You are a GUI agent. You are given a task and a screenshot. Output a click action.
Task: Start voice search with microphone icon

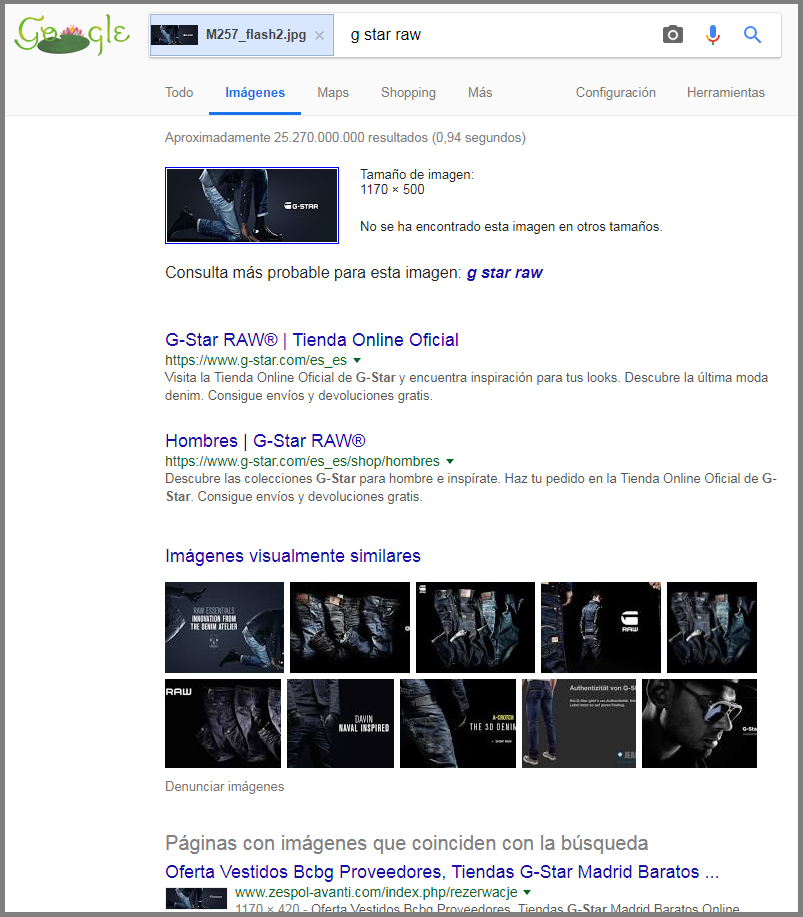(x=712, y=35)
